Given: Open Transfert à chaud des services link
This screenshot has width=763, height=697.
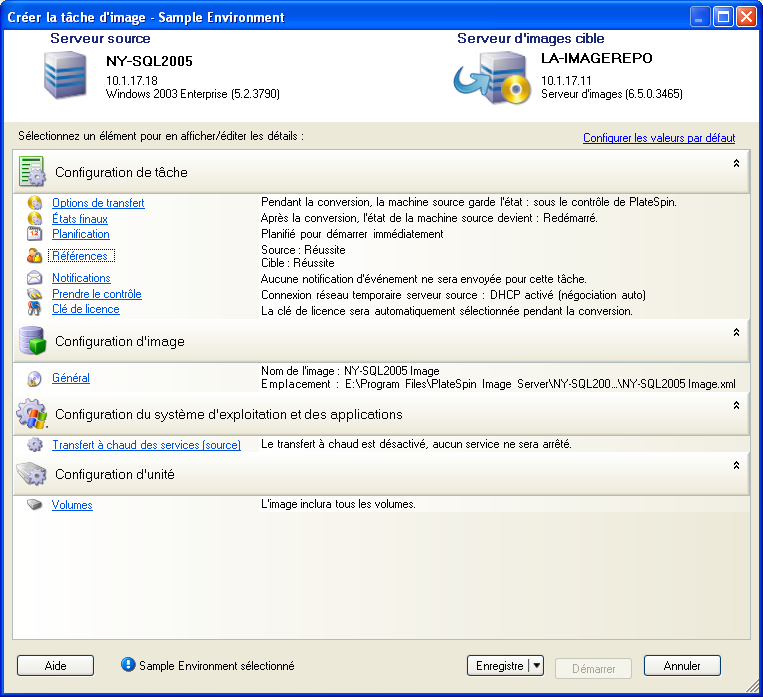Looking at the screenshot, I should pyautogui.click(x=146, y=445).
